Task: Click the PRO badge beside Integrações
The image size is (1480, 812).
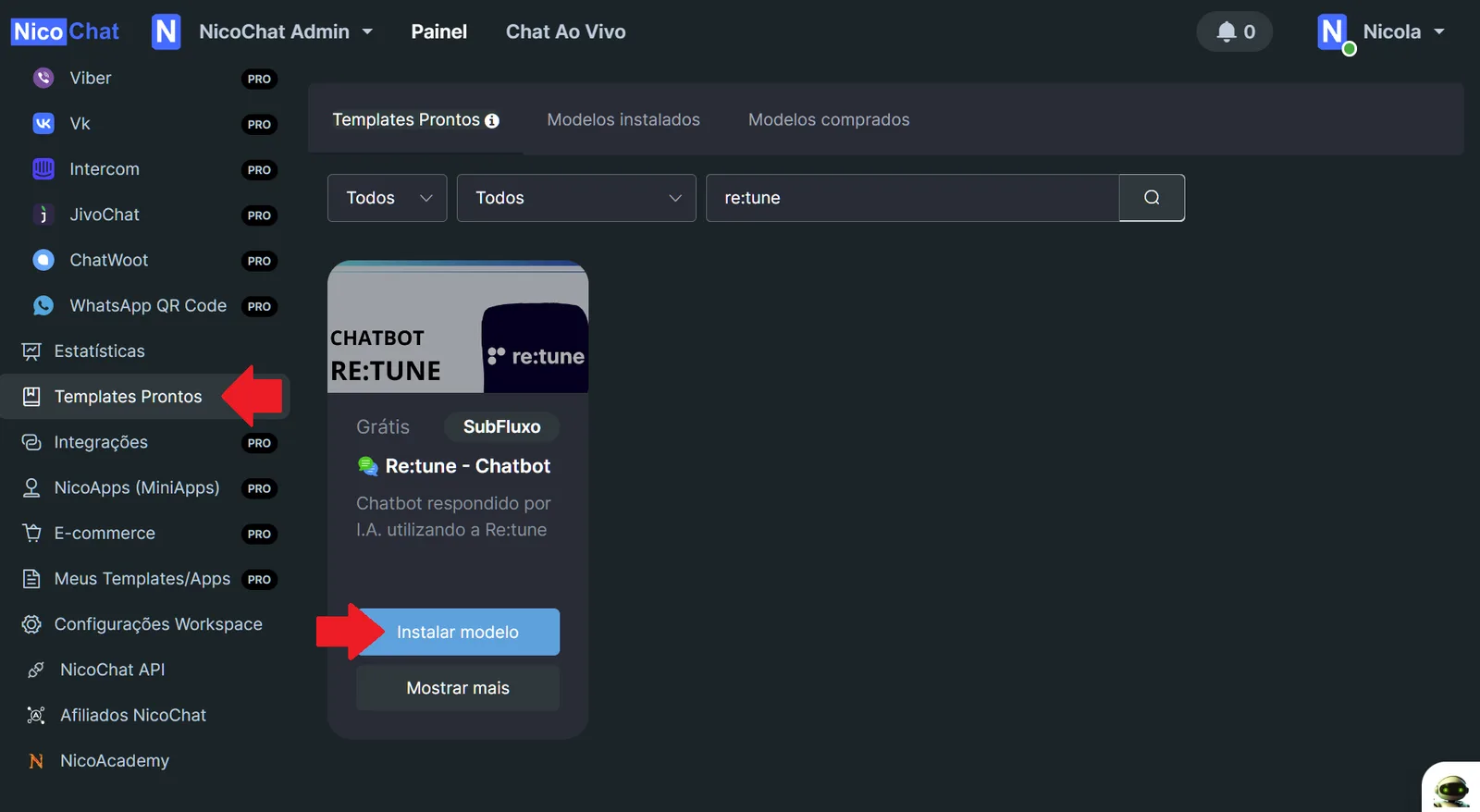Action: click(259, 443)
